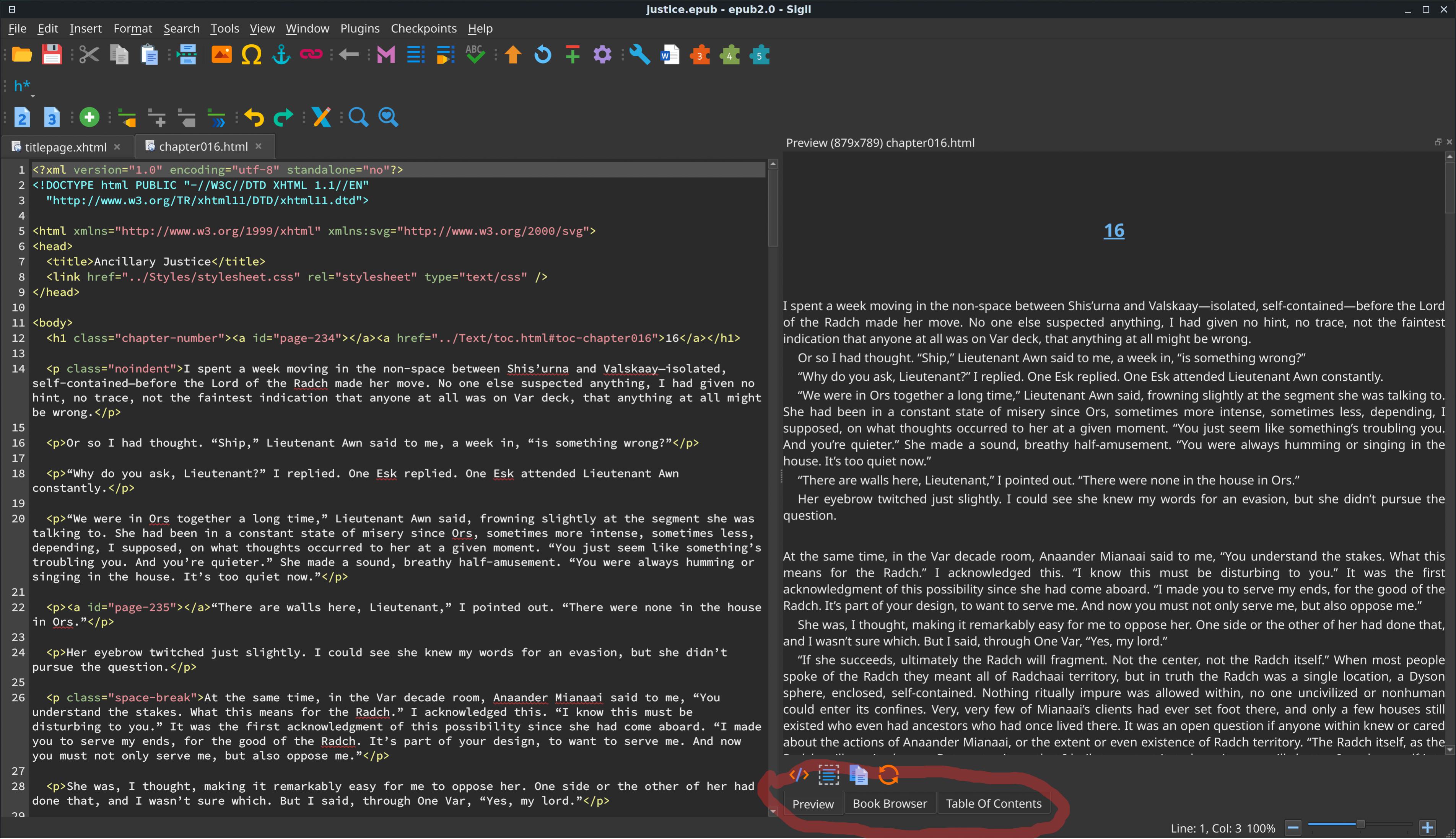The image size is (1456, 839).
Task: Click the Saved Searches heart magnifier icon
Action: click(388, 117)
